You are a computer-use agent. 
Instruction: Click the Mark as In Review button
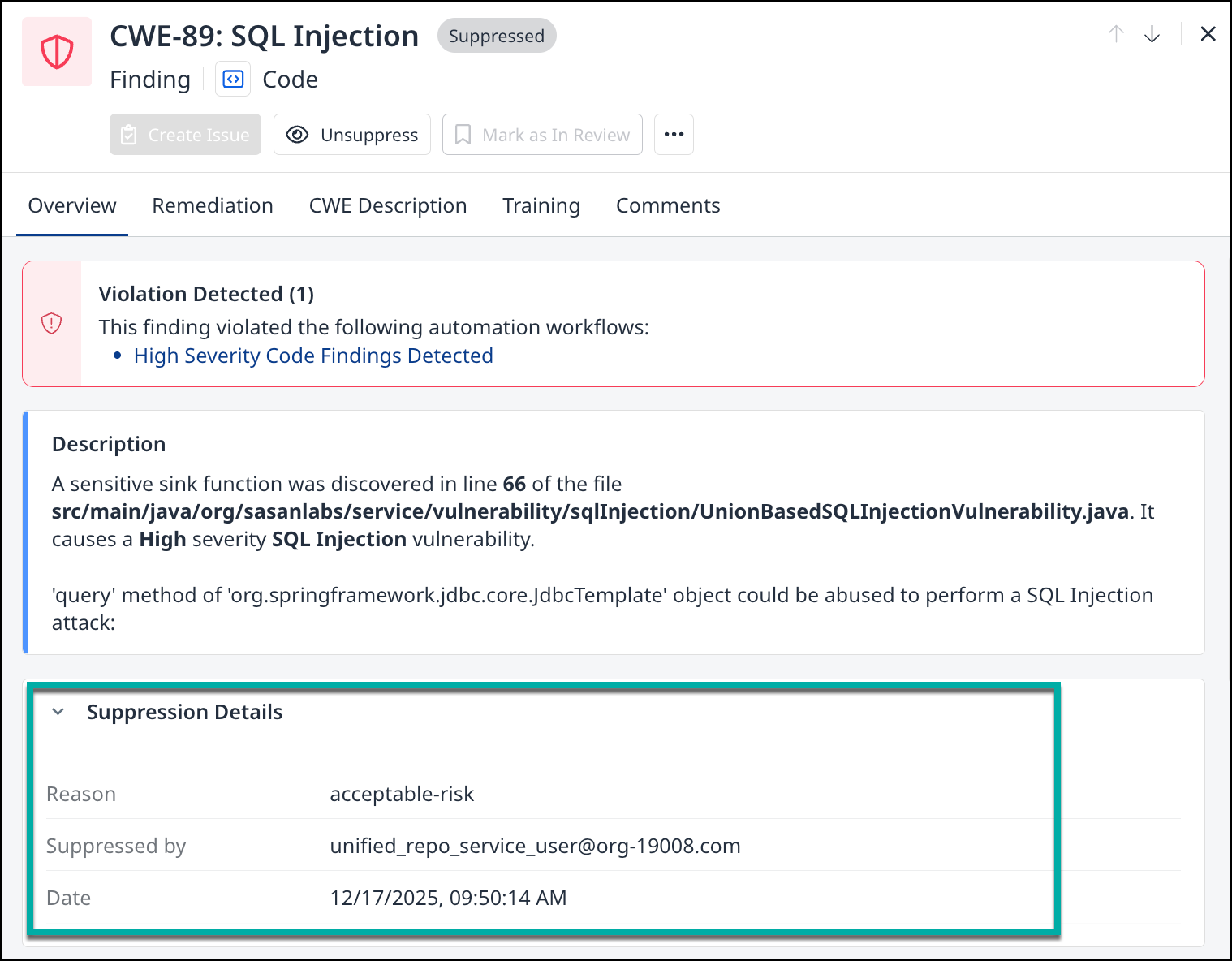[542, 135]
